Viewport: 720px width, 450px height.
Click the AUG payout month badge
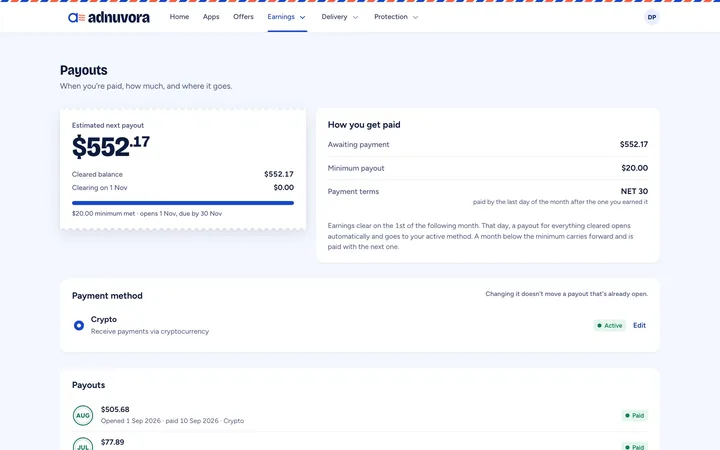pyautogui.click(x=83, y=416)
